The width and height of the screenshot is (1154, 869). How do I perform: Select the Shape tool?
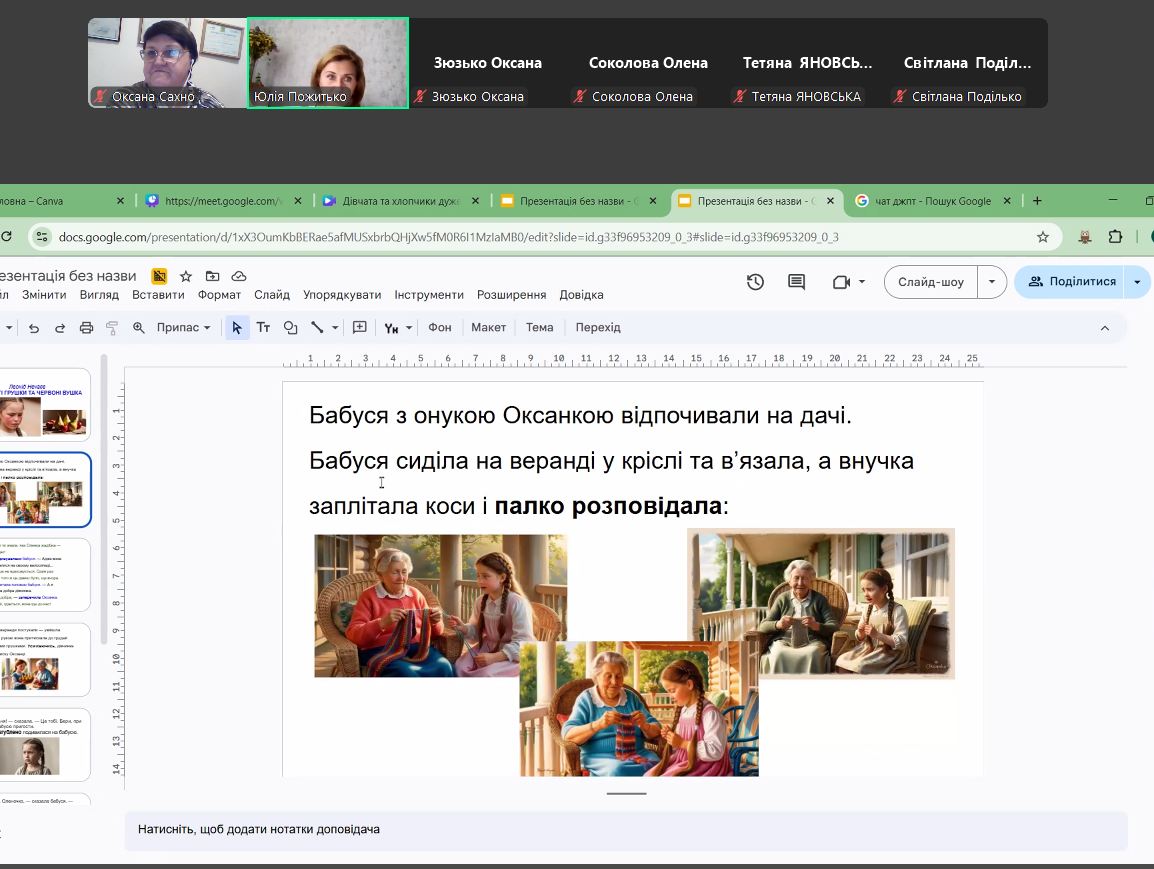tap(290, 328)
